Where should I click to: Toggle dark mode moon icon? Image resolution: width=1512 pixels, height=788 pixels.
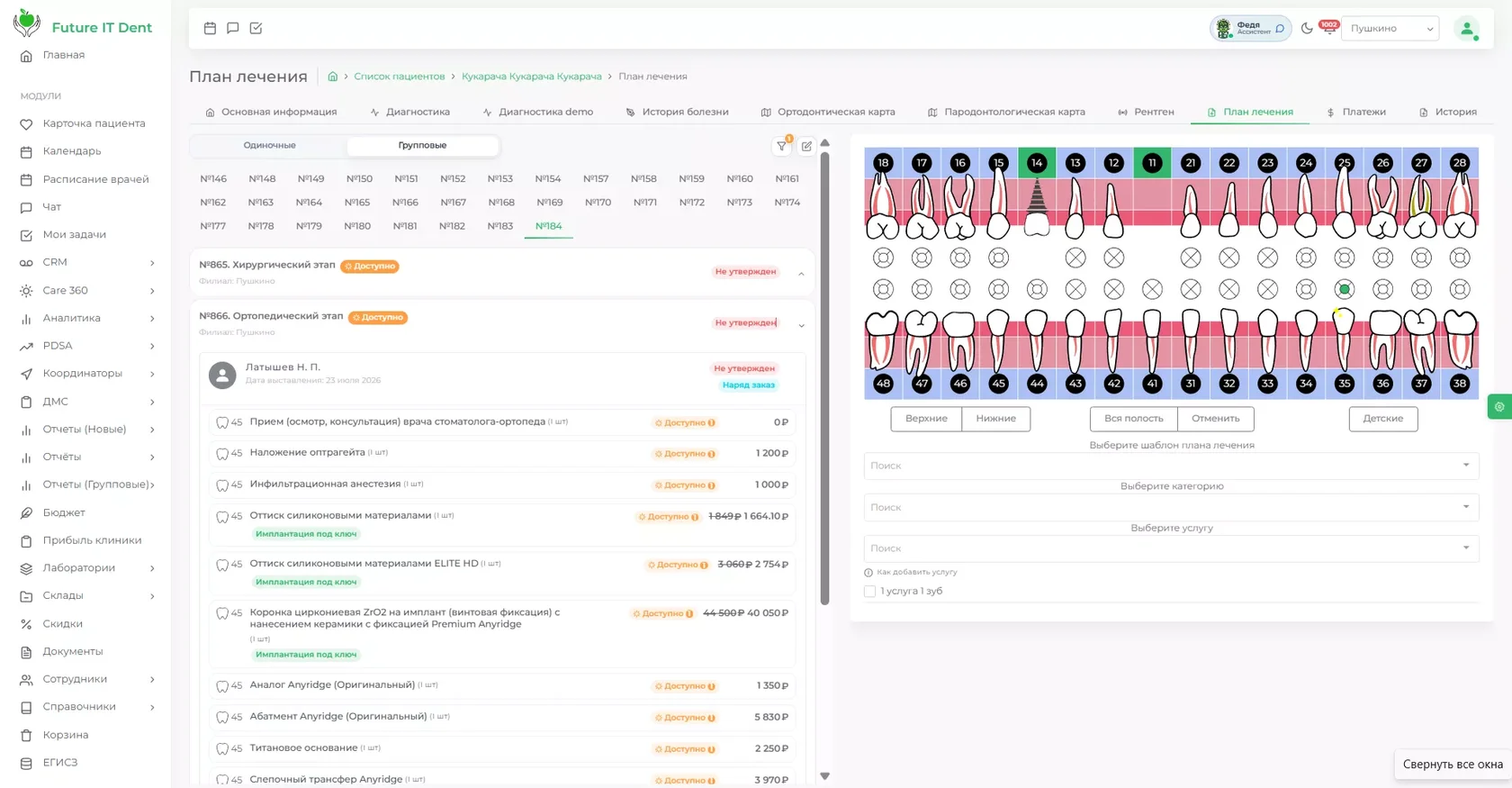point(1307,28)
